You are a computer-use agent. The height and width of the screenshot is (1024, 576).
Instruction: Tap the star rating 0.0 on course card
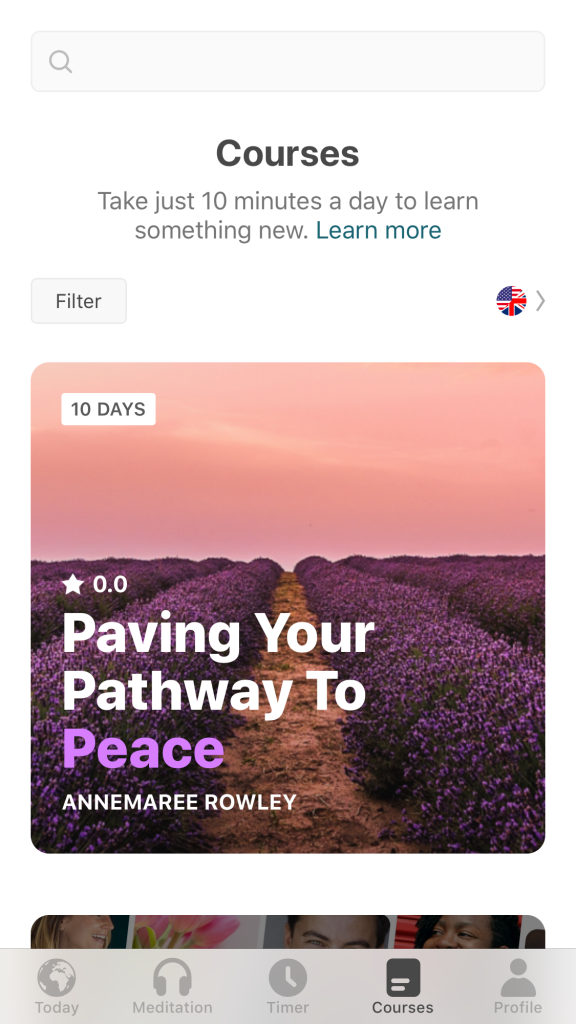pos(95,584)
